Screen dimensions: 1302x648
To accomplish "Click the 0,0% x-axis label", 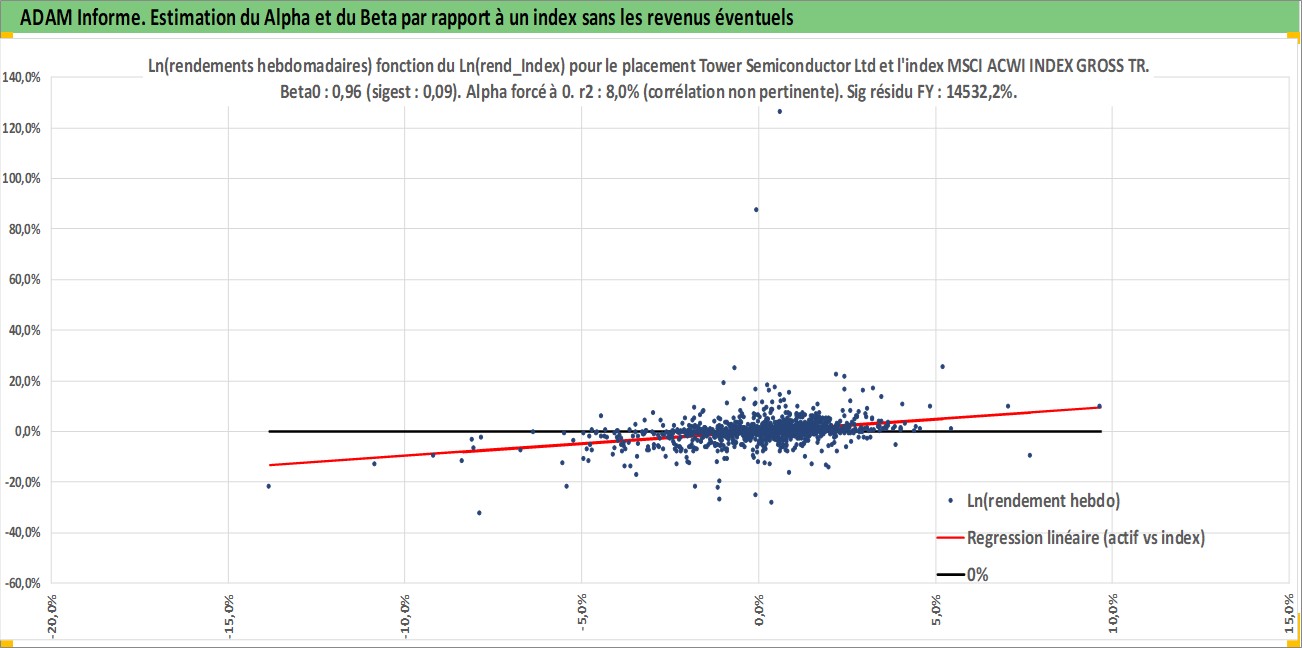I will point(759,612).
